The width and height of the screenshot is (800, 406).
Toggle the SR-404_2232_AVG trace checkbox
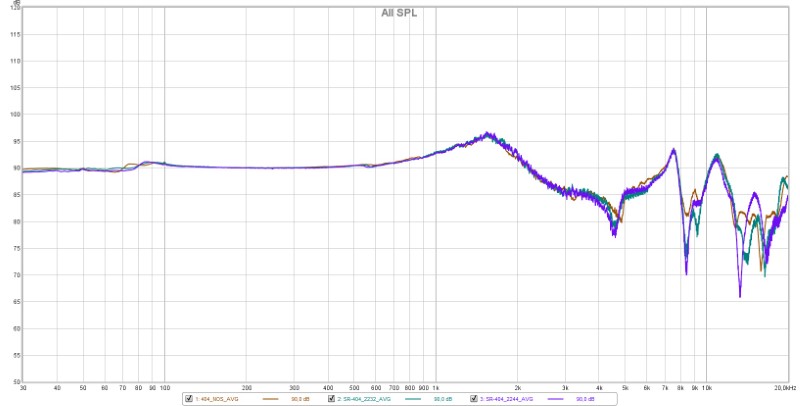(332, 398)
